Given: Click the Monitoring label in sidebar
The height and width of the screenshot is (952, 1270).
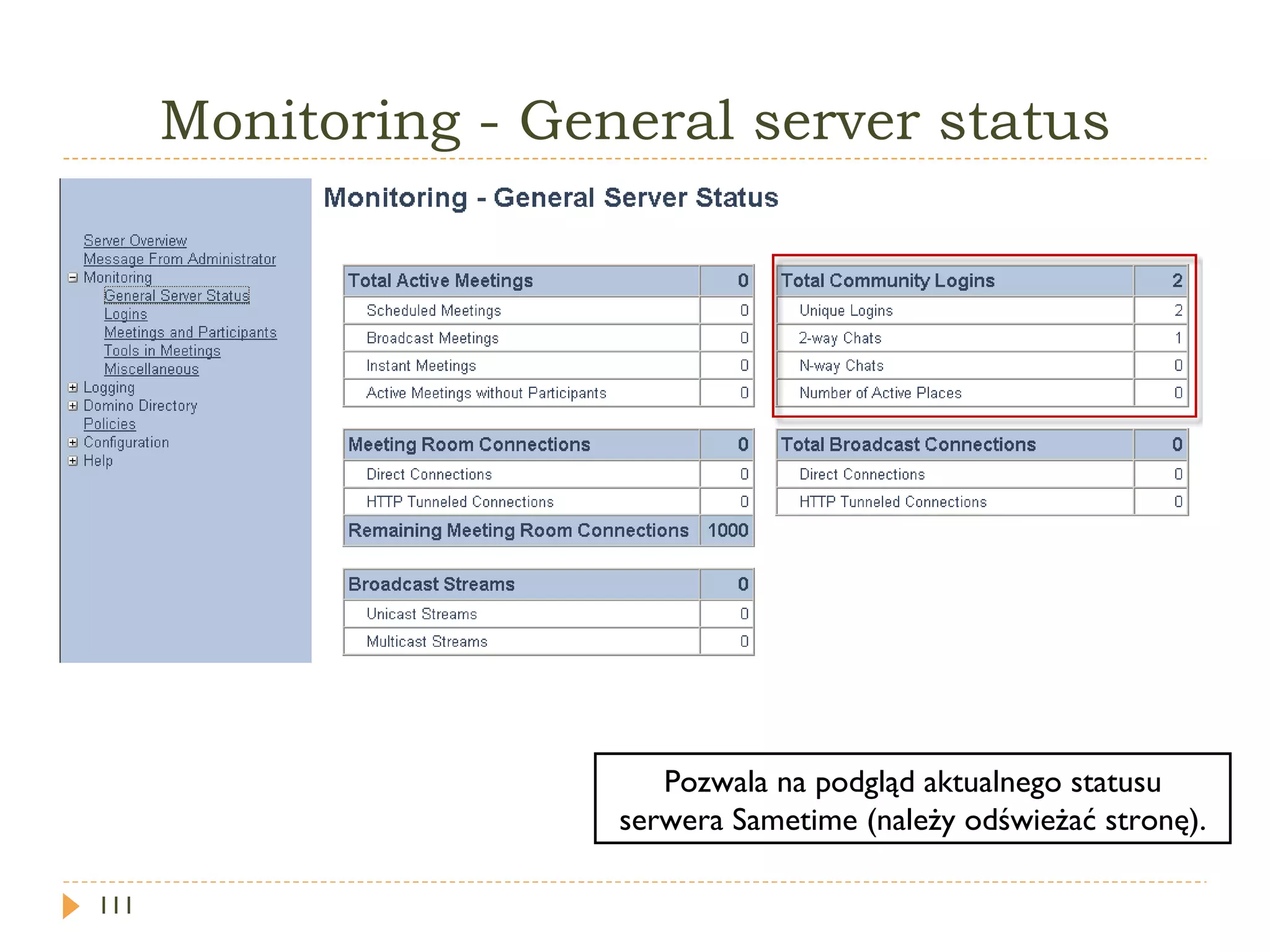Looking at the screenshot, I should pos(118,278).
